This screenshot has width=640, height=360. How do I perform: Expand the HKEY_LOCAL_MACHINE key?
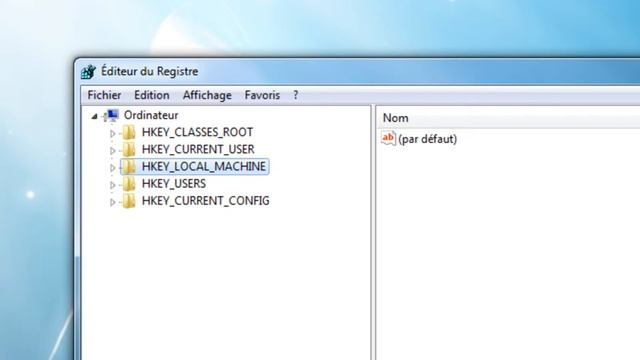click(113, 167)
